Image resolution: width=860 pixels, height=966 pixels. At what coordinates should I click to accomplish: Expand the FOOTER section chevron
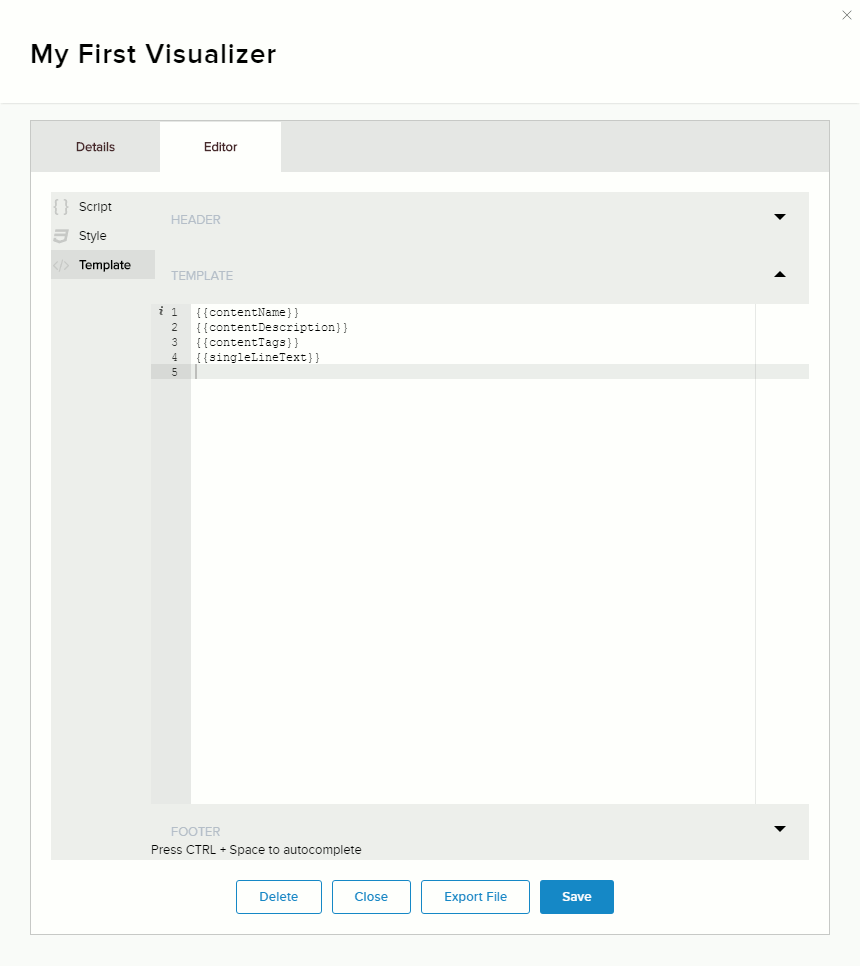pyautogui.click(x=779, y=828)
